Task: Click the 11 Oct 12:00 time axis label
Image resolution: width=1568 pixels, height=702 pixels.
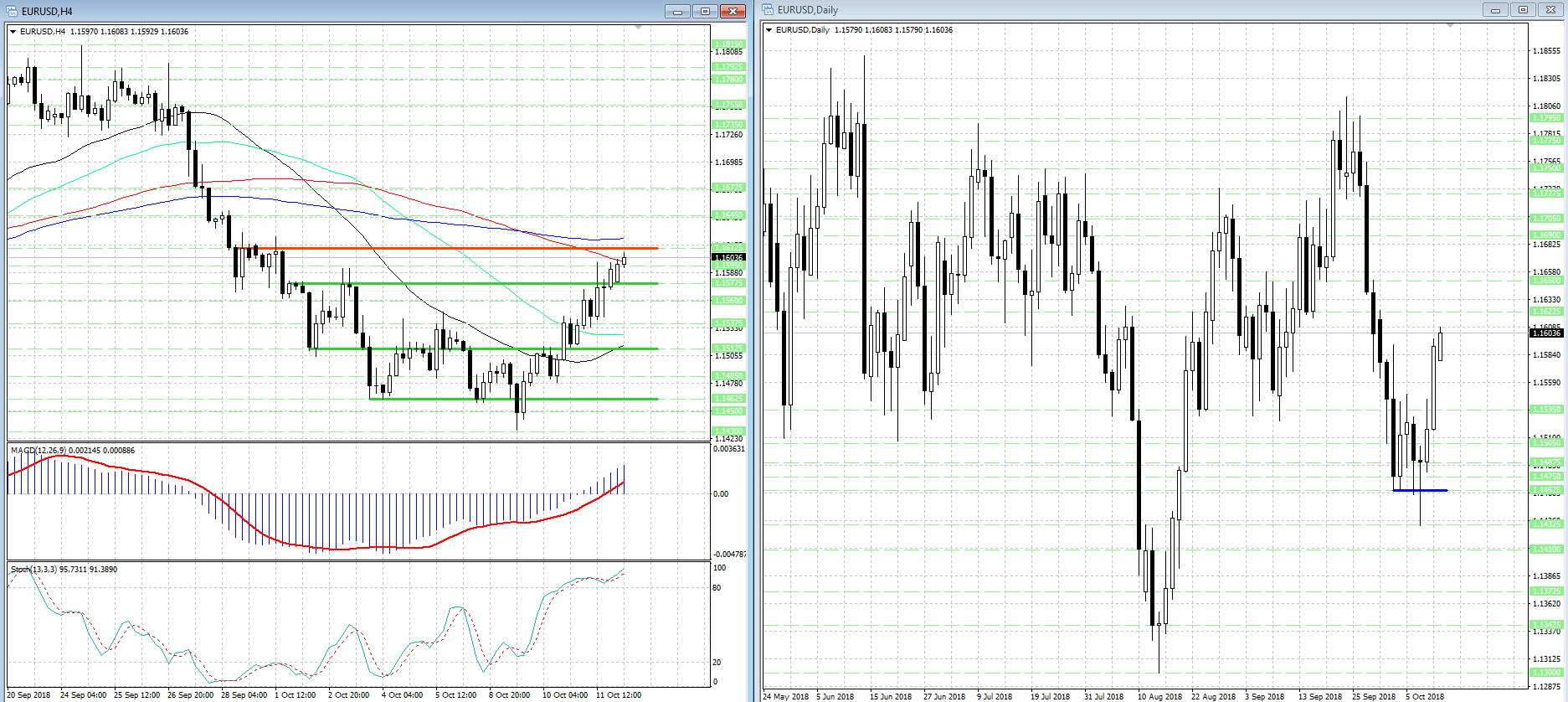Action: 619,694
